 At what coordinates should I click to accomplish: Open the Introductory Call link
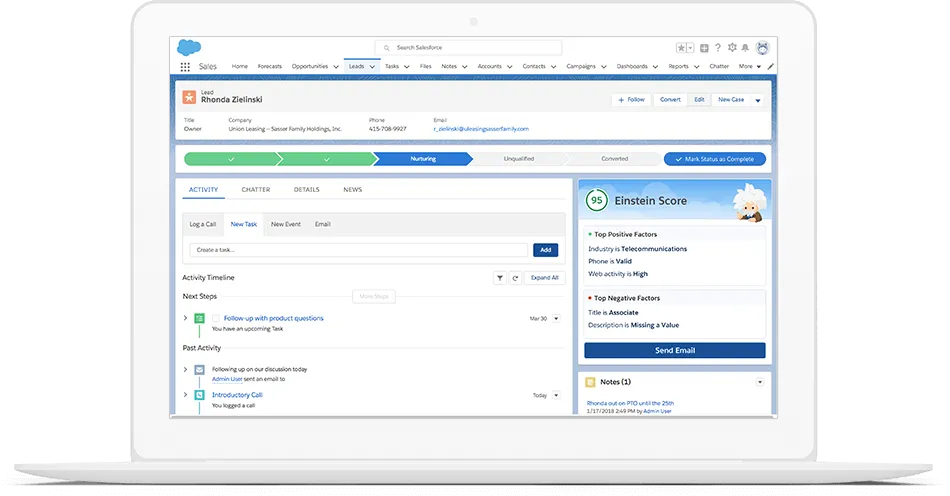click(x=237, y=395)
